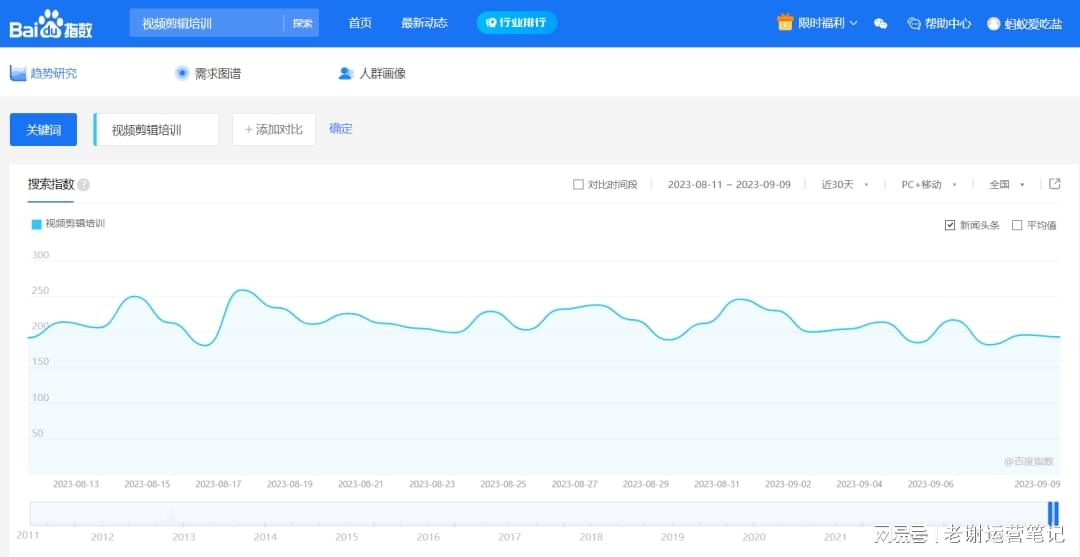
Task: Open the 帮助中心 link
Action: pos(939,23)
